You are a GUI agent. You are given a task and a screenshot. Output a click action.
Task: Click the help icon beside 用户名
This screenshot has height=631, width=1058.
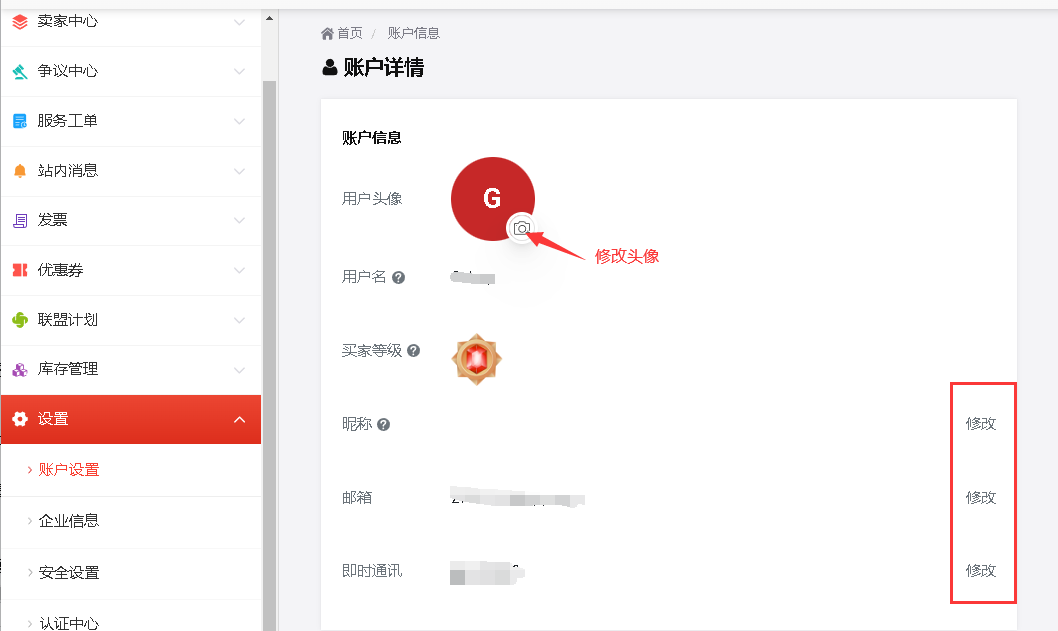(x=399, y=278)
